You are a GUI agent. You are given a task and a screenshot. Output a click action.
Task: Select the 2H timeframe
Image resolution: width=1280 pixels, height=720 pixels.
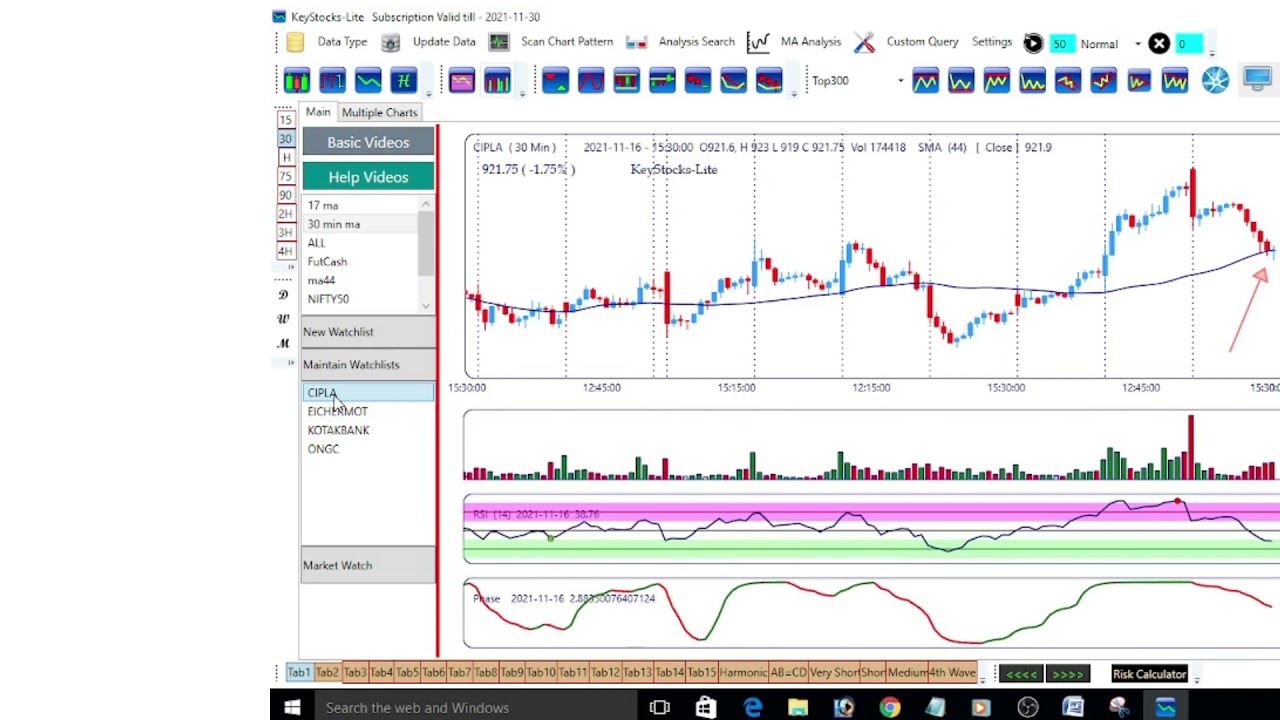pos(286,214)
